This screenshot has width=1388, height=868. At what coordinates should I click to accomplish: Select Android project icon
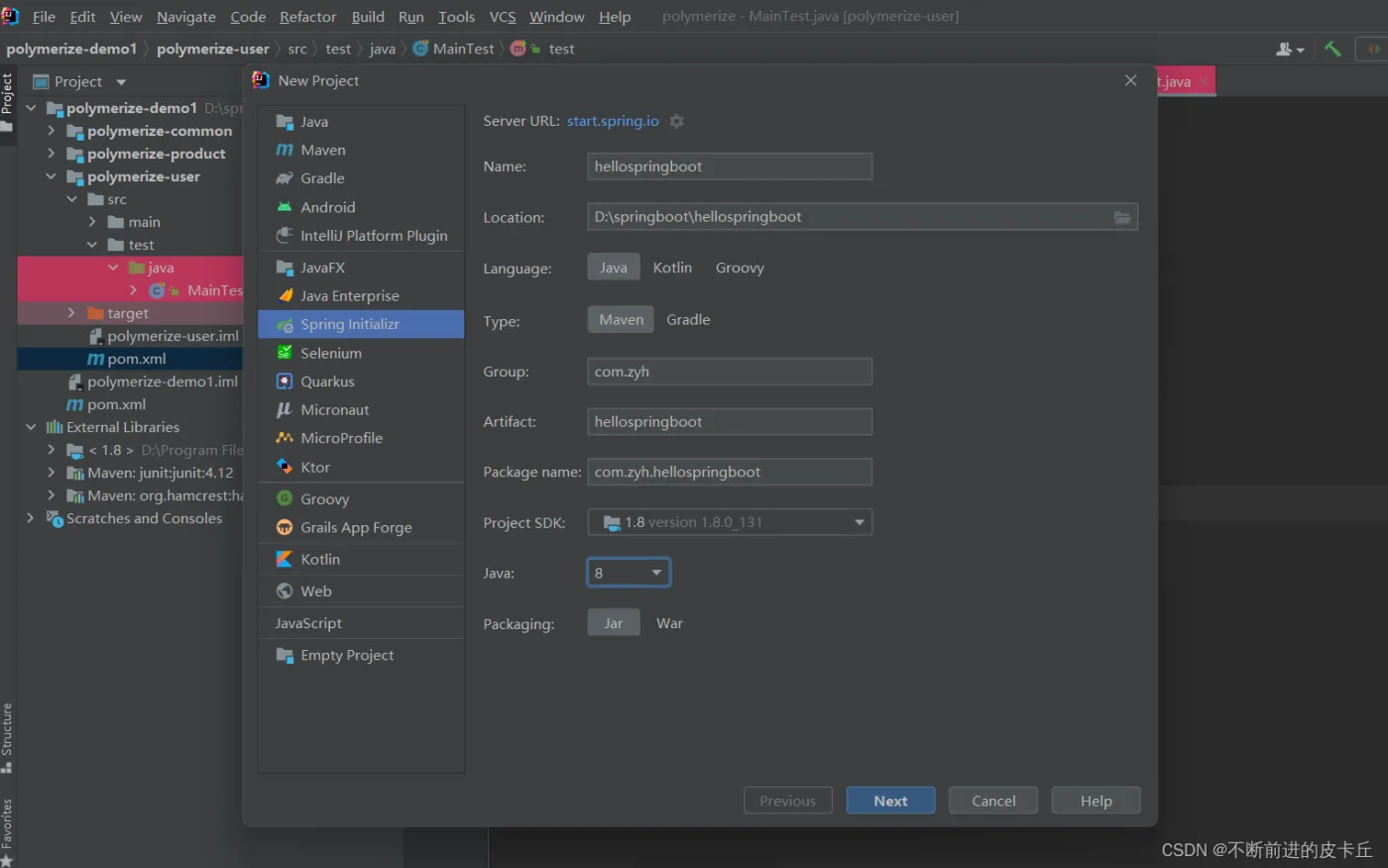(285, 207)
